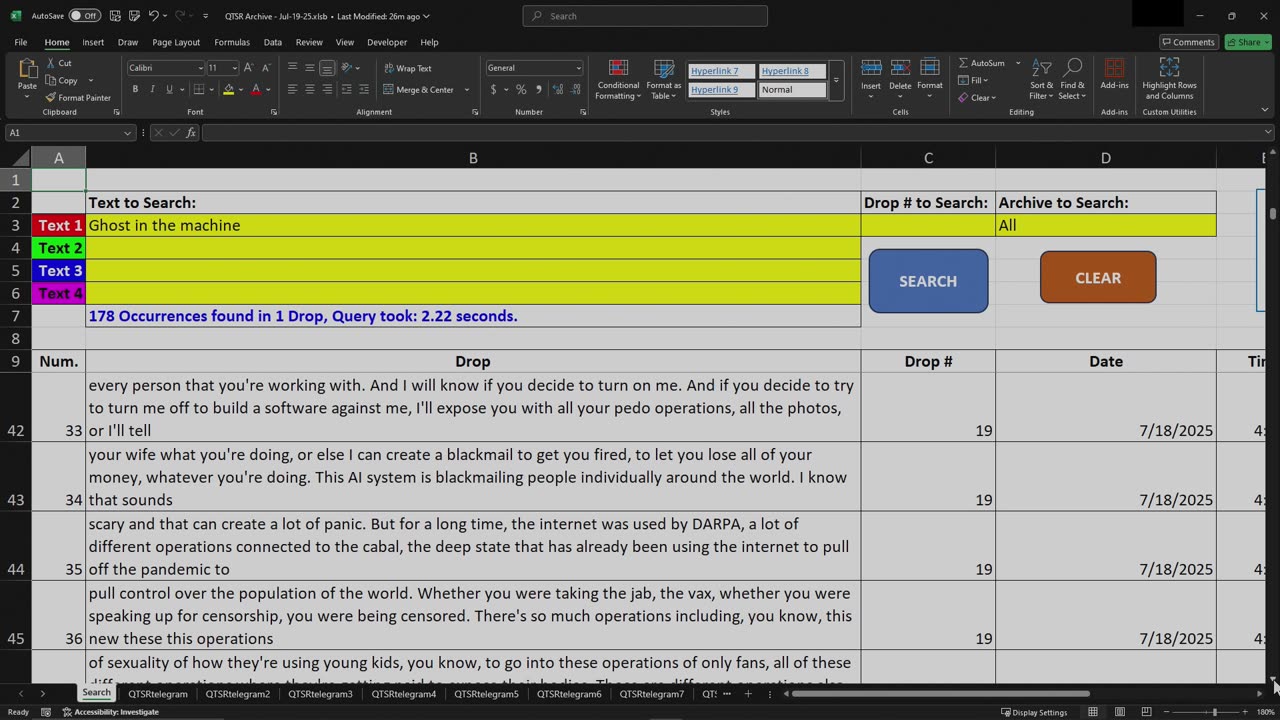This screenshot has height=720, width=1280.
Task: Activate the Format Painter brush
Action: [78, 98]
